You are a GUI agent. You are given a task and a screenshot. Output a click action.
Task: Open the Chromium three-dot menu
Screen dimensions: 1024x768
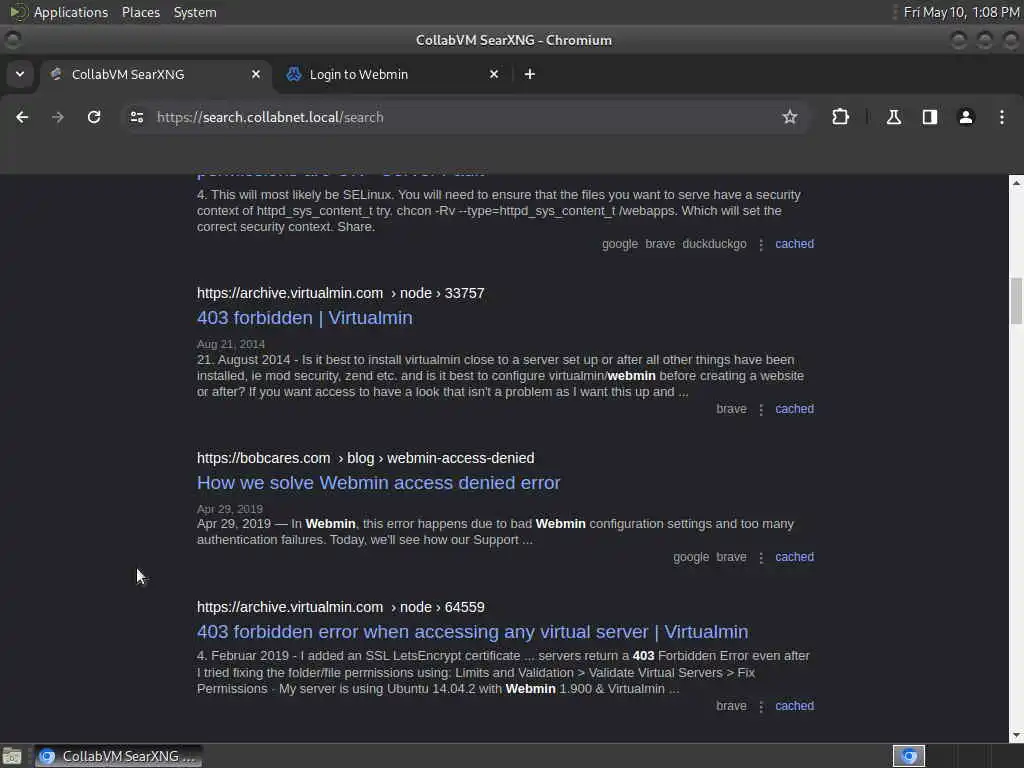pos(1001,117)
